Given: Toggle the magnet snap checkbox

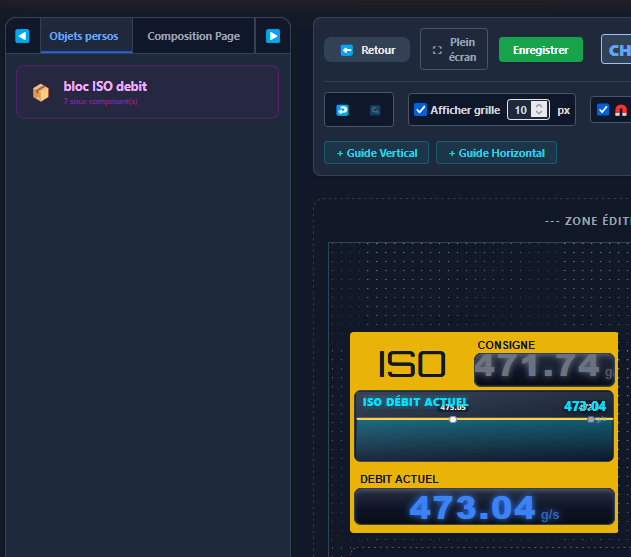Looking at the screenshot, I should coord(603,109).
